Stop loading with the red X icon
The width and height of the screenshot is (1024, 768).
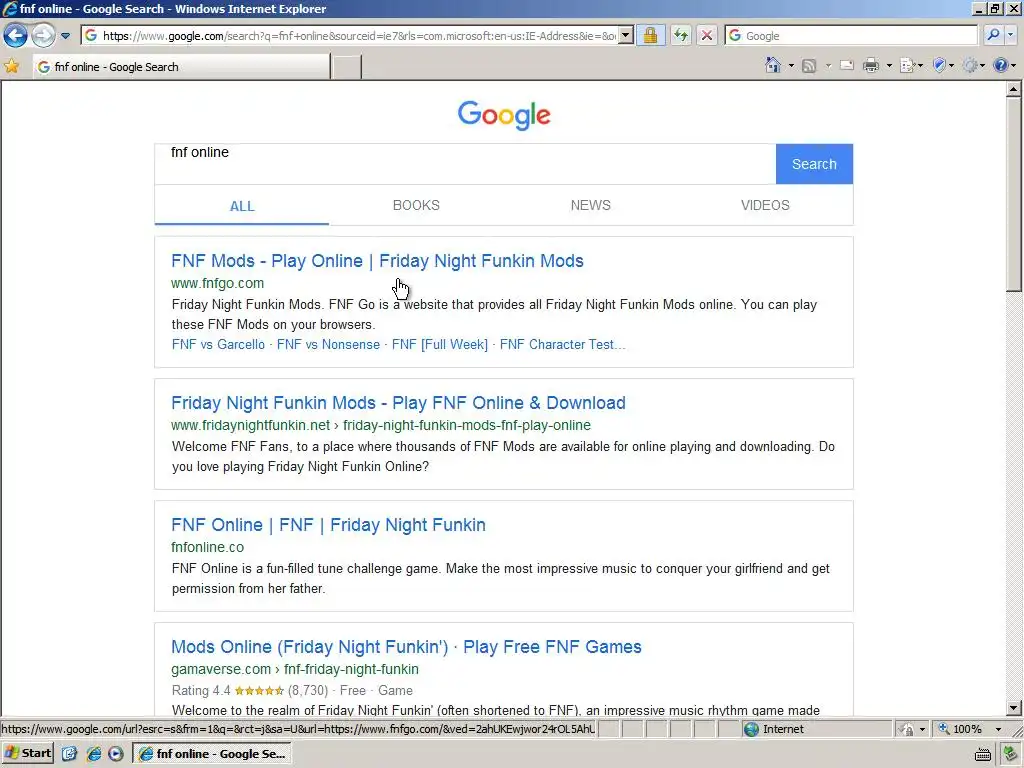[707, 36]
